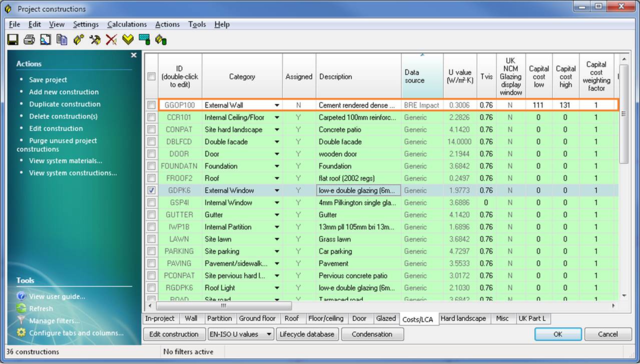Click the Duplicate construction link

[64, 104]
